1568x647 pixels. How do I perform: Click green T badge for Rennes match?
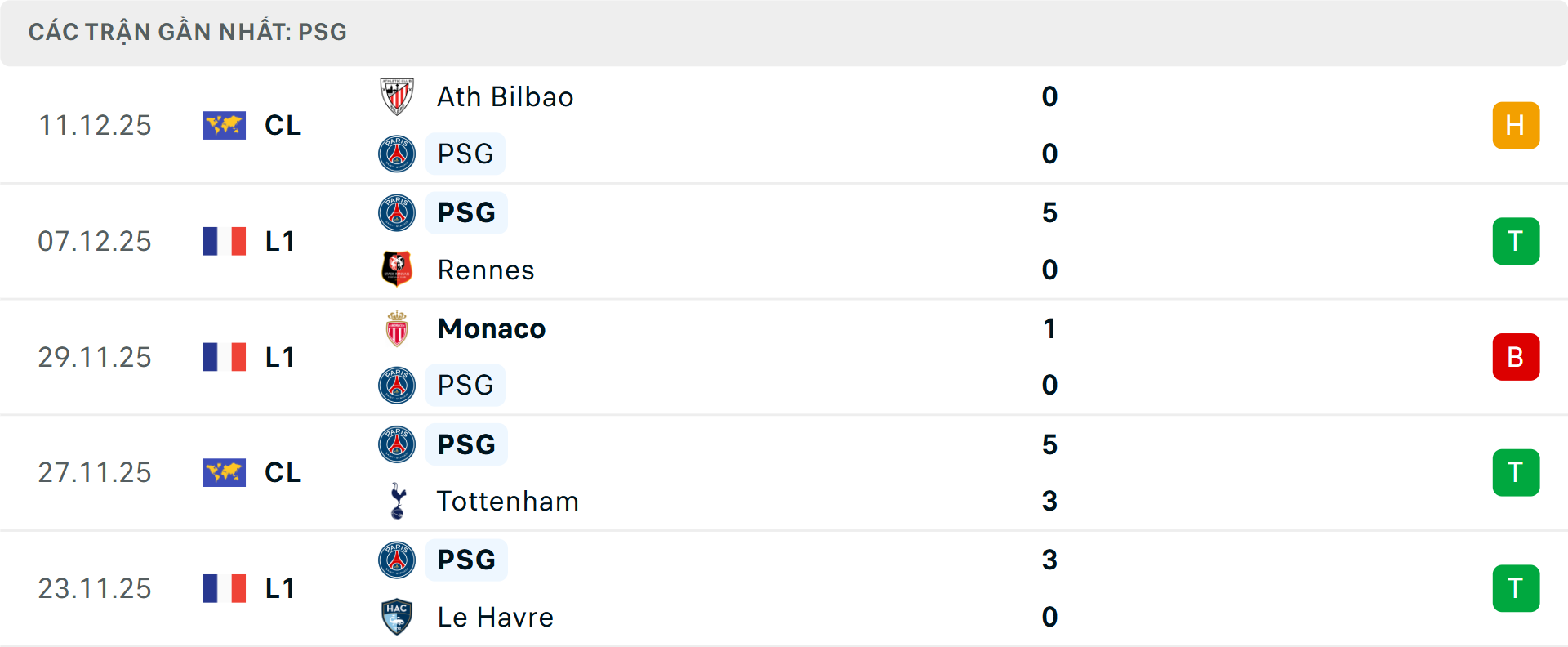(x=1516, y=241)
